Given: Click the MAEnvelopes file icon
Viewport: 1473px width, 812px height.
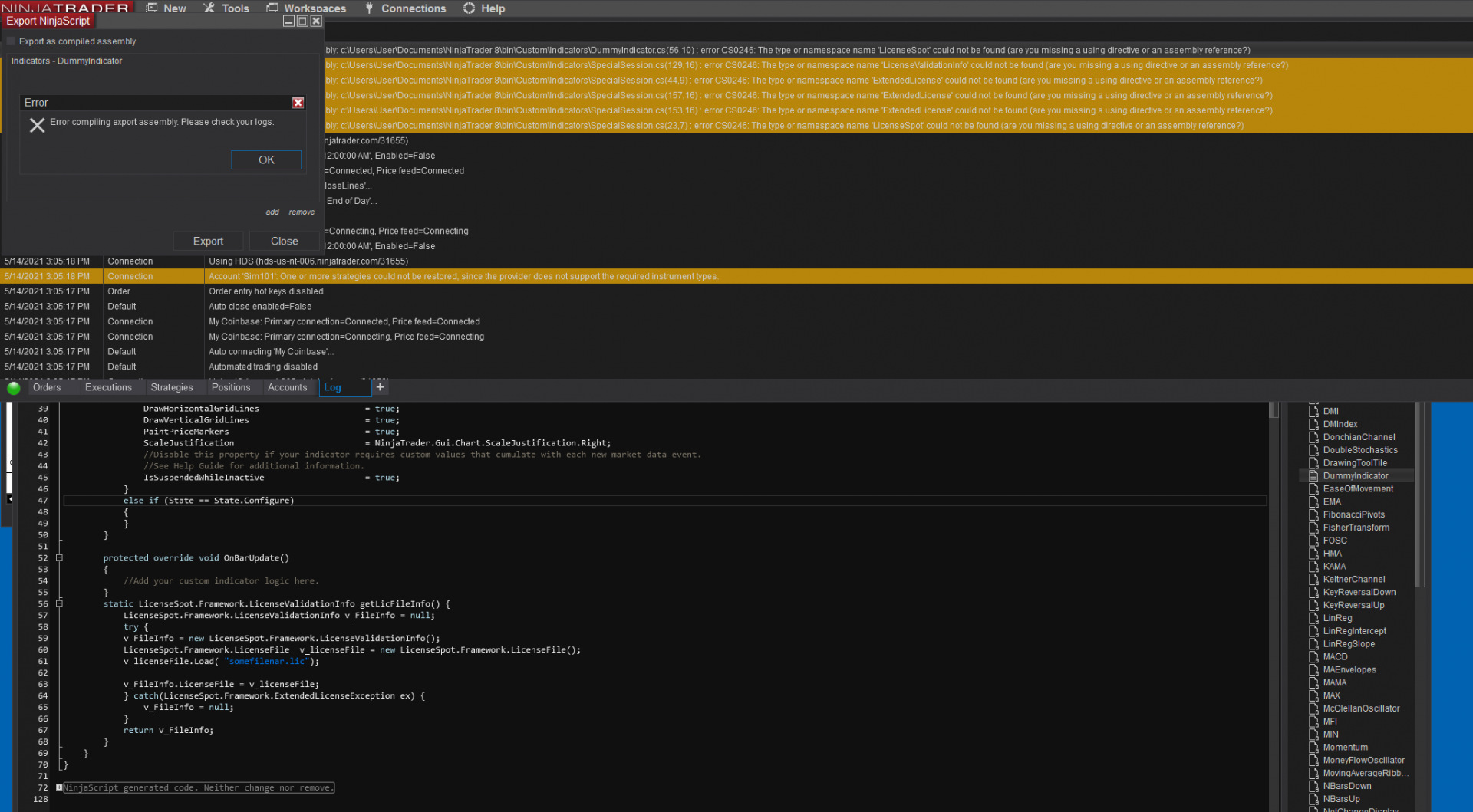Looking at the screenshot, I should click(1313, 670).
